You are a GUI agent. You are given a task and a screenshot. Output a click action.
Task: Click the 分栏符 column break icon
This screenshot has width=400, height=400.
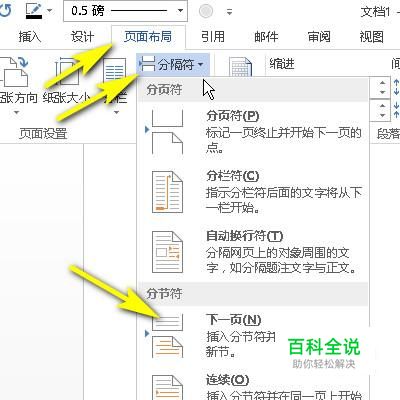(167, 192)
